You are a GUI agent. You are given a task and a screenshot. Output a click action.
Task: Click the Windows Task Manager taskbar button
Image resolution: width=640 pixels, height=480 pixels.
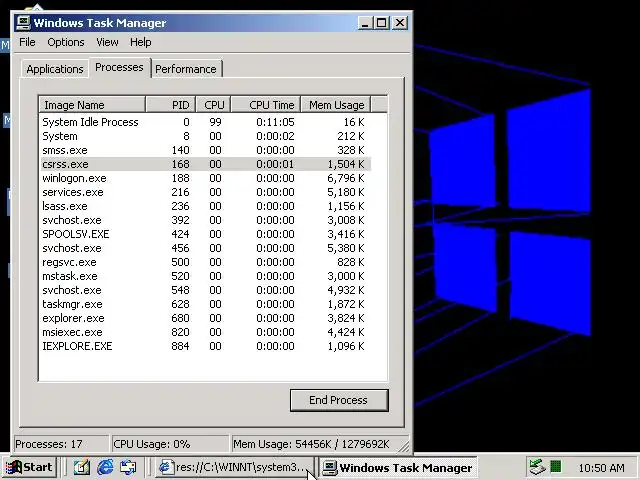point(398,467)
